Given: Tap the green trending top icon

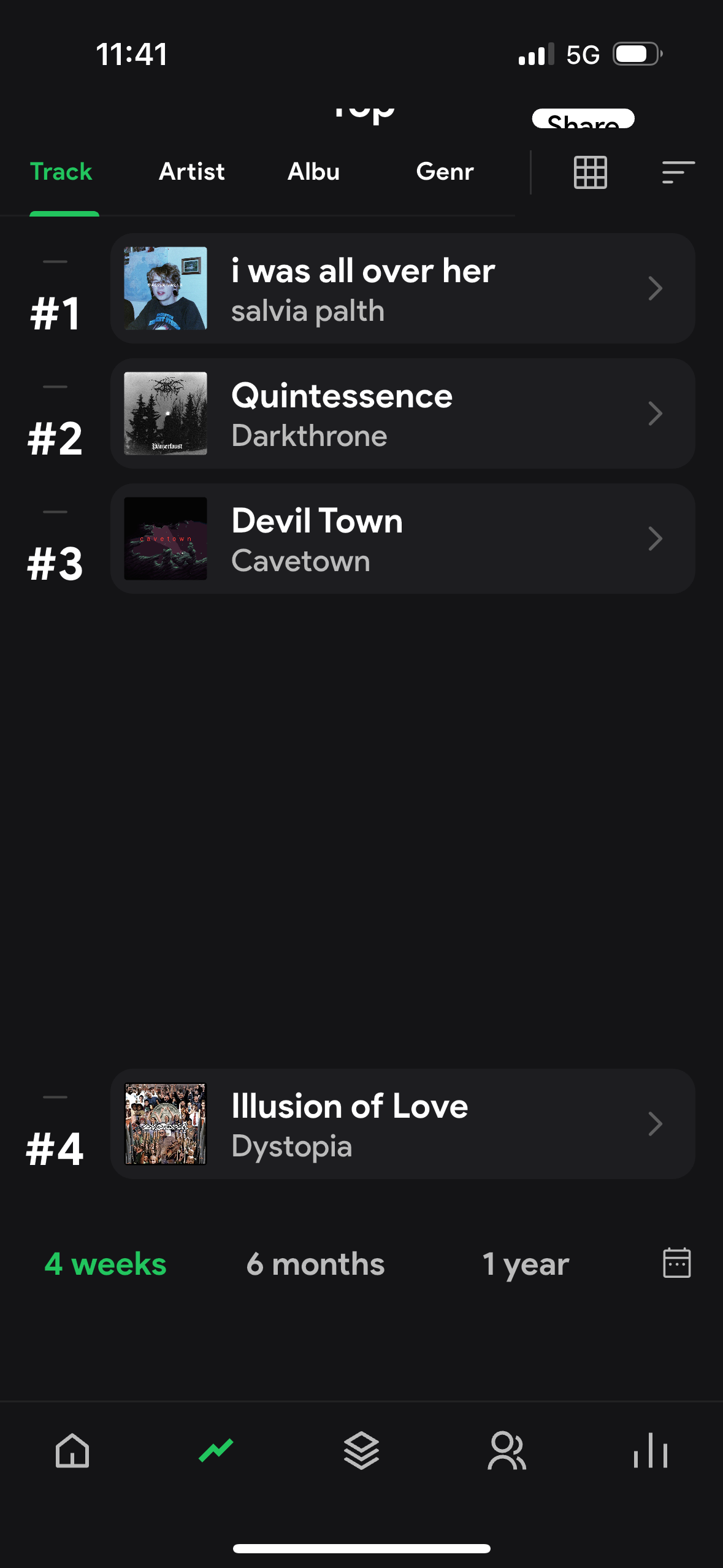Looking at the screenshot, I should (216, 1451).
